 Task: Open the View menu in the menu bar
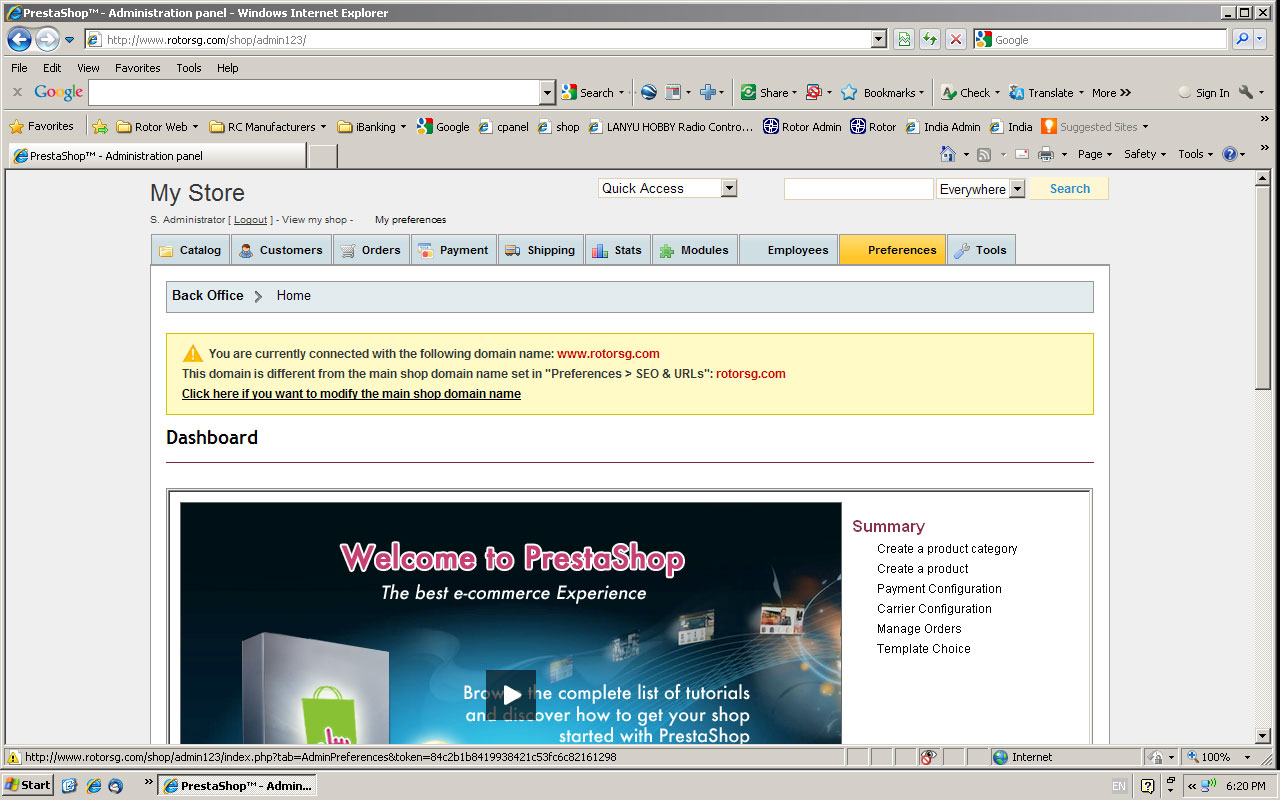[x=88, y=68]
